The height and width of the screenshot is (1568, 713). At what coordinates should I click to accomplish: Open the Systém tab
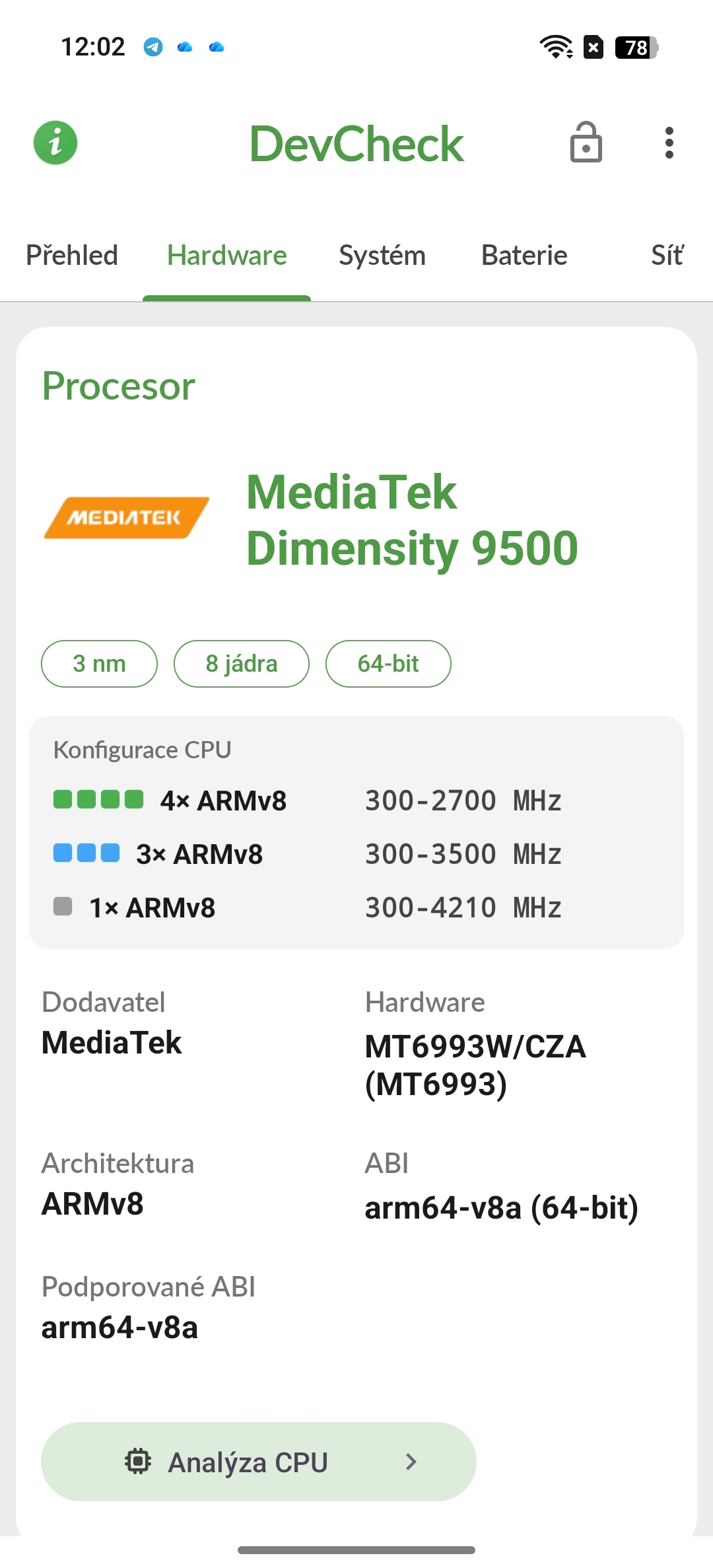click(x=382, y=256)
